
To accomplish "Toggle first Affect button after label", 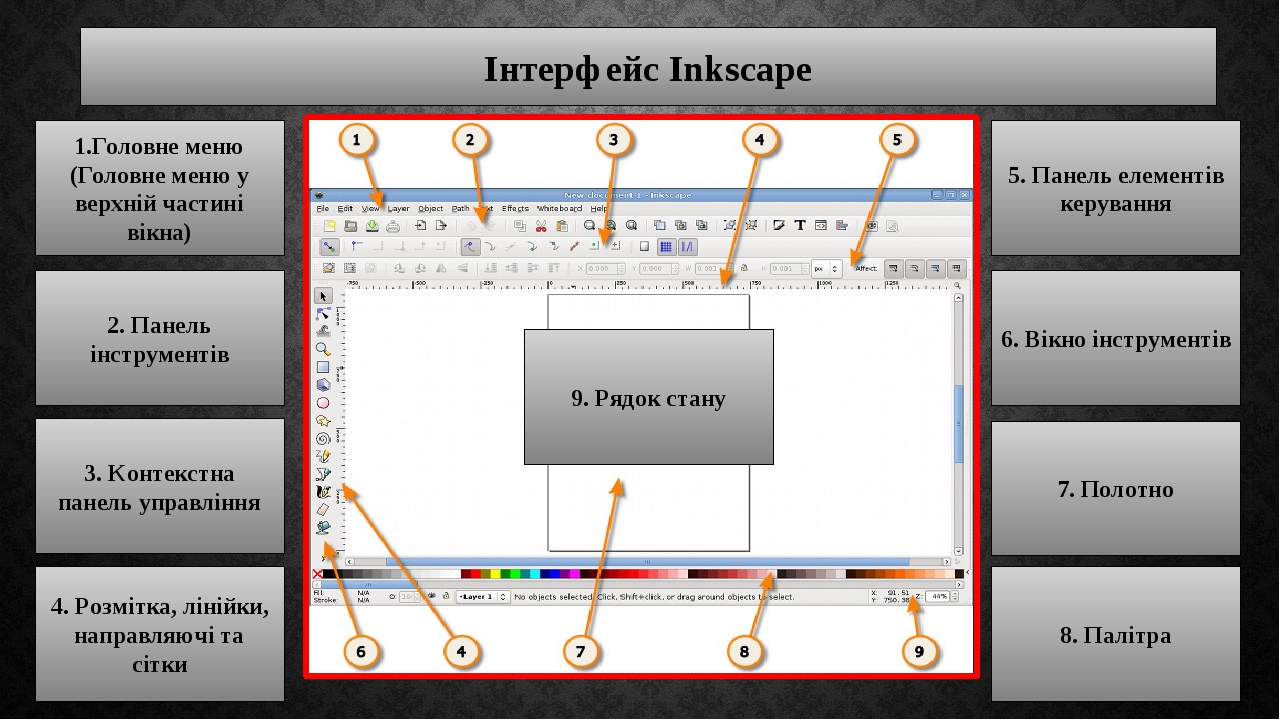I will click(894, 268).
